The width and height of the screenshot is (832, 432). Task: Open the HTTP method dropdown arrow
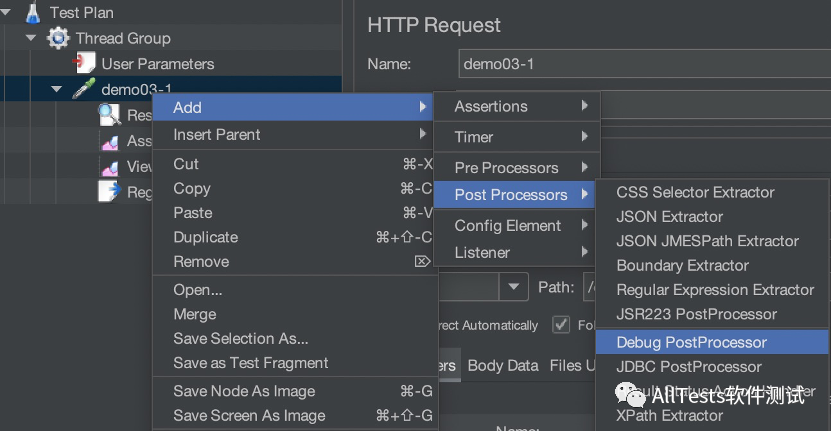(x=514, y=287)
